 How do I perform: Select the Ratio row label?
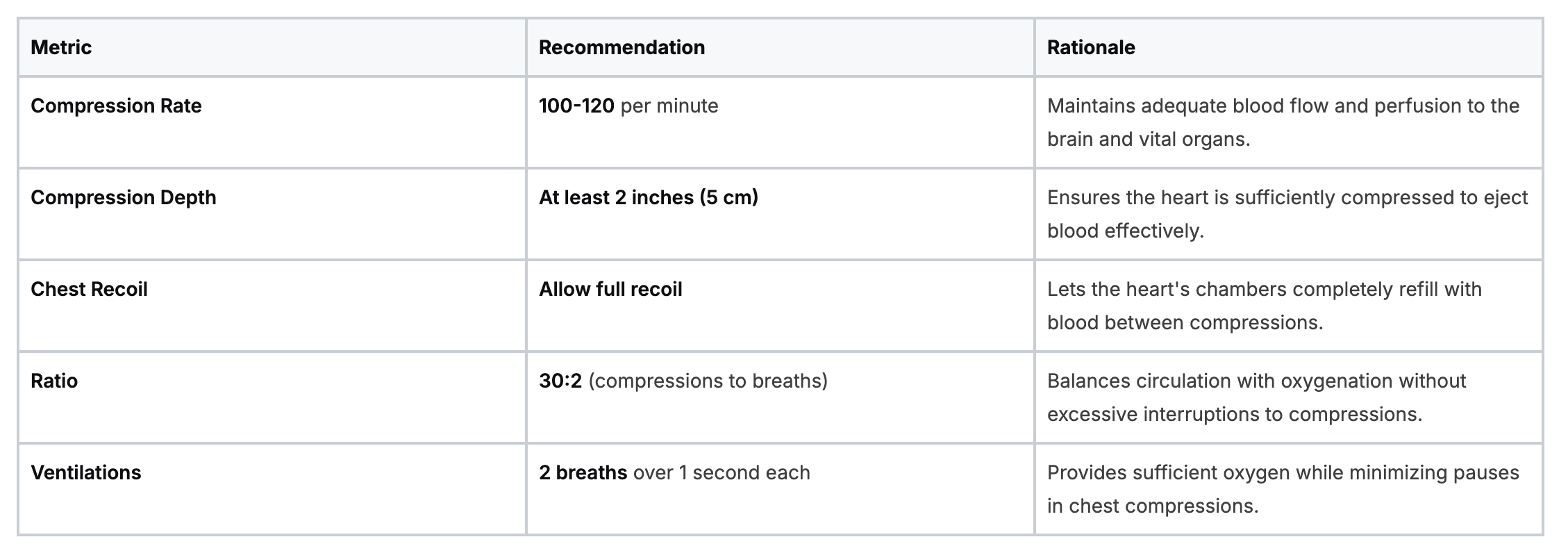tap(54, 381)
